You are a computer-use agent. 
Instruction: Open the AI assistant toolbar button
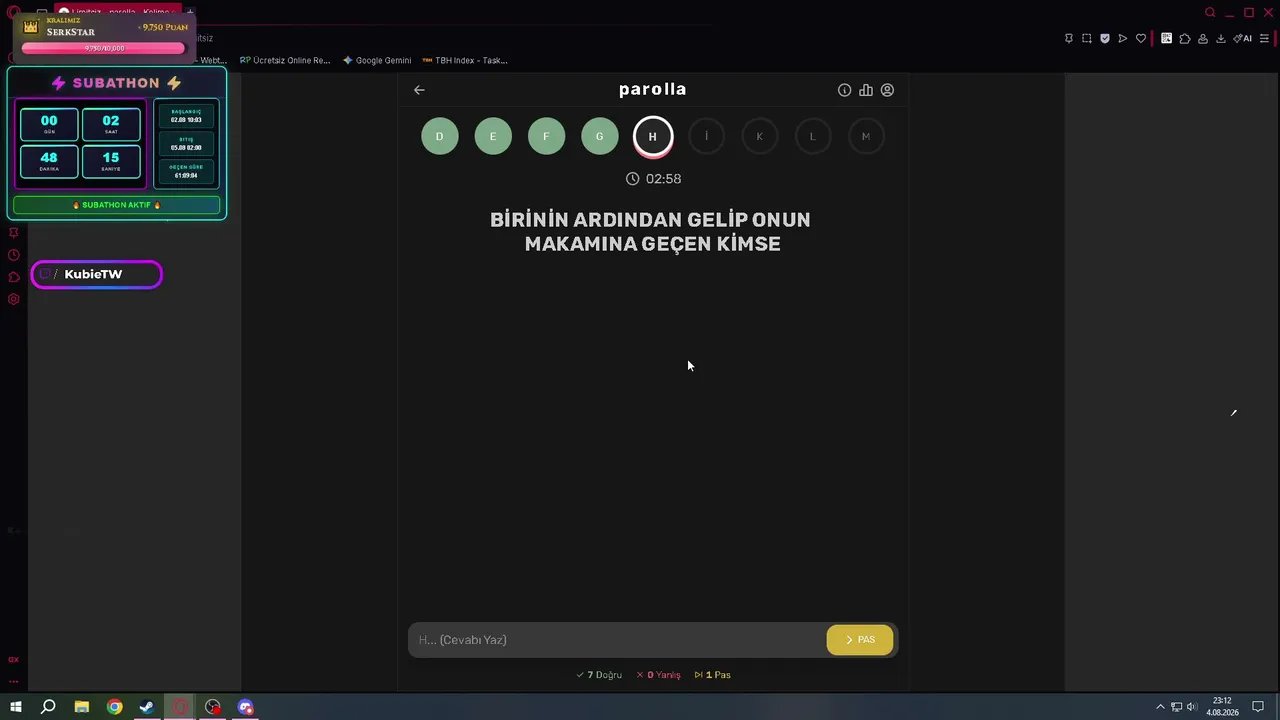1243,38
